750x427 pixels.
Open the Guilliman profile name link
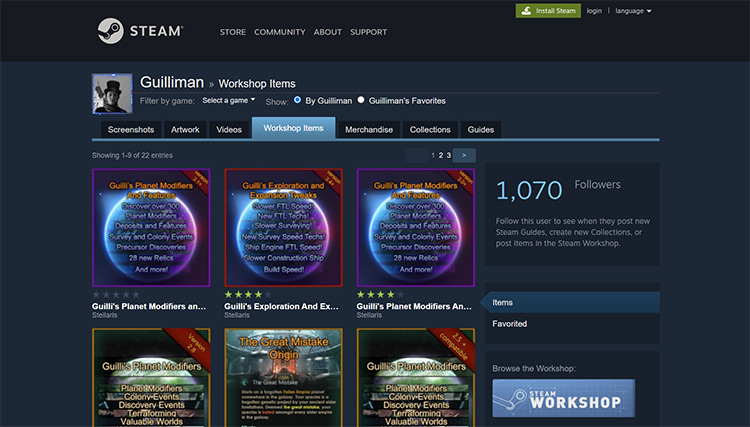[172, 82]
